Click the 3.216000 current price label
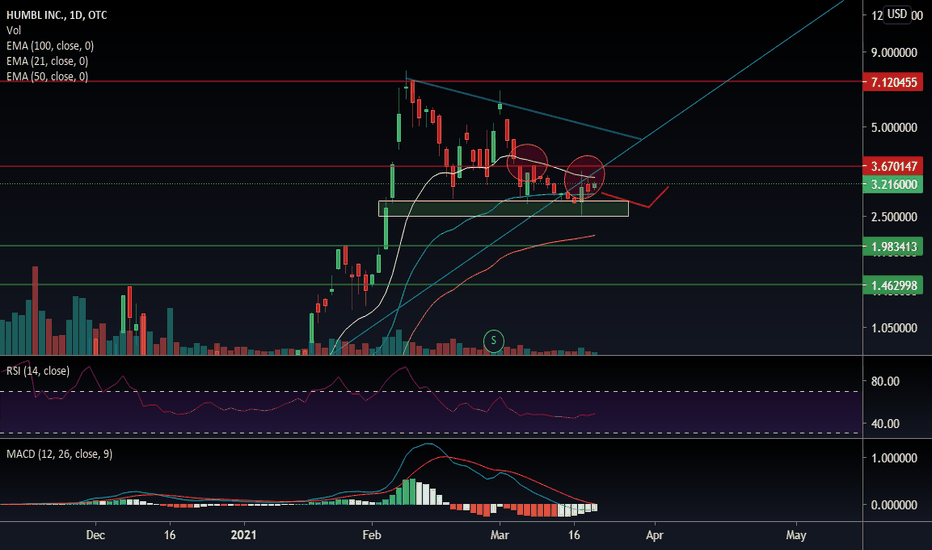Screen dimensions: 932x550 893,184
